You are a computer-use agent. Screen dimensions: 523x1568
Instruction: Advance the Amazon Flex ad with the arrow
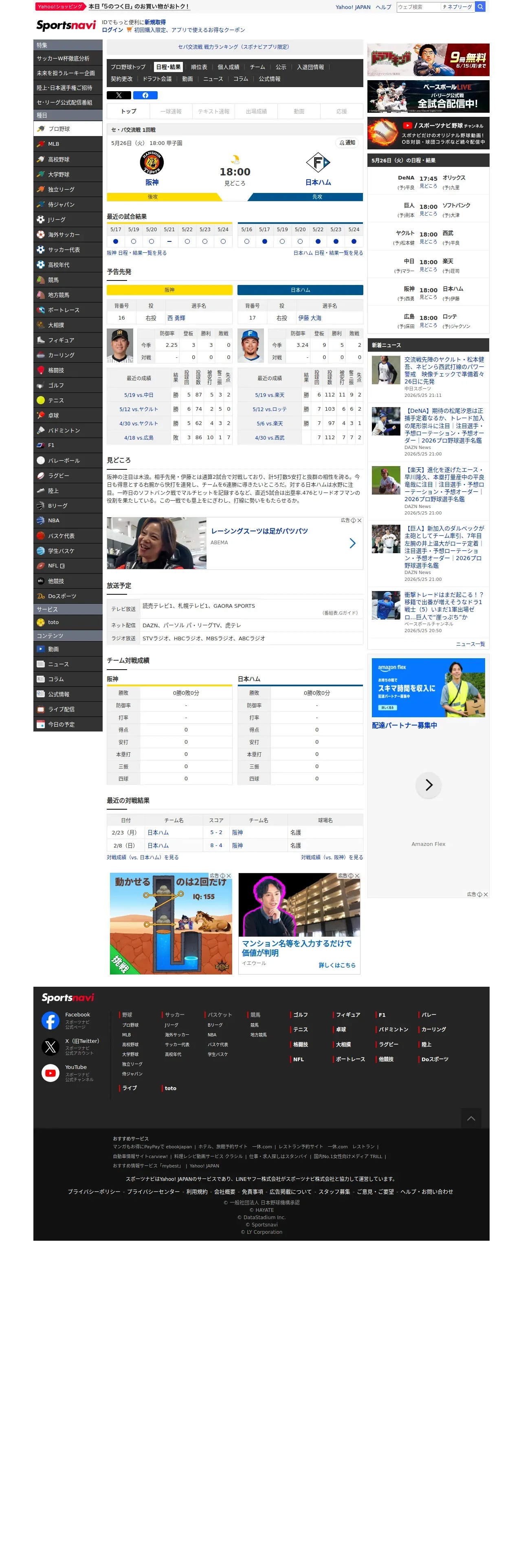click(429, 784)
